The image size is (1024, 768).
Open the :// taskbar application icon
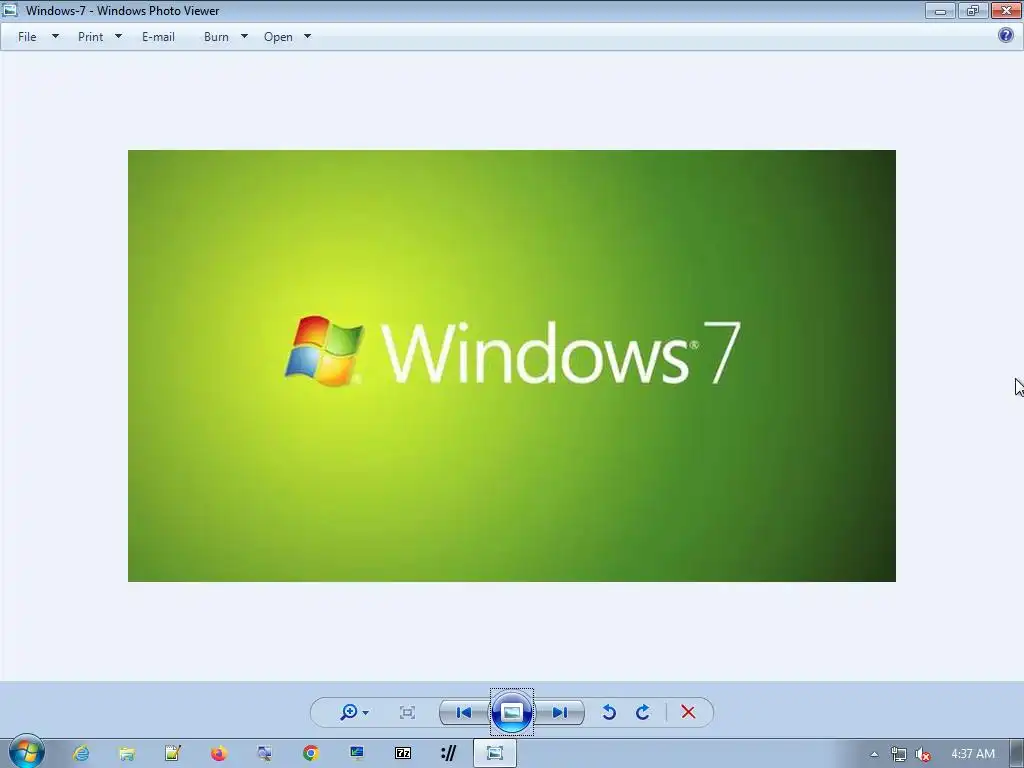coord(449,754)
